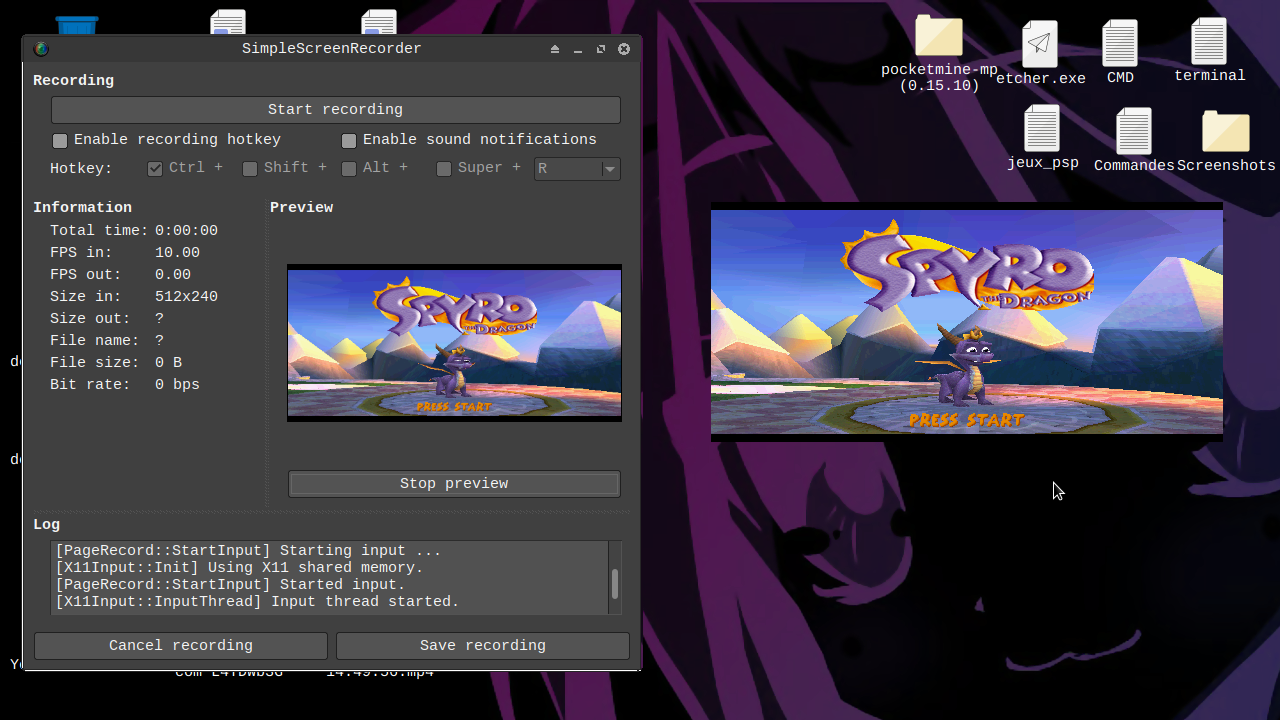Select the CMD file icon on desktop
Screen dimensions: 1280x720
pyautogui.click(x=1120, y=44)
